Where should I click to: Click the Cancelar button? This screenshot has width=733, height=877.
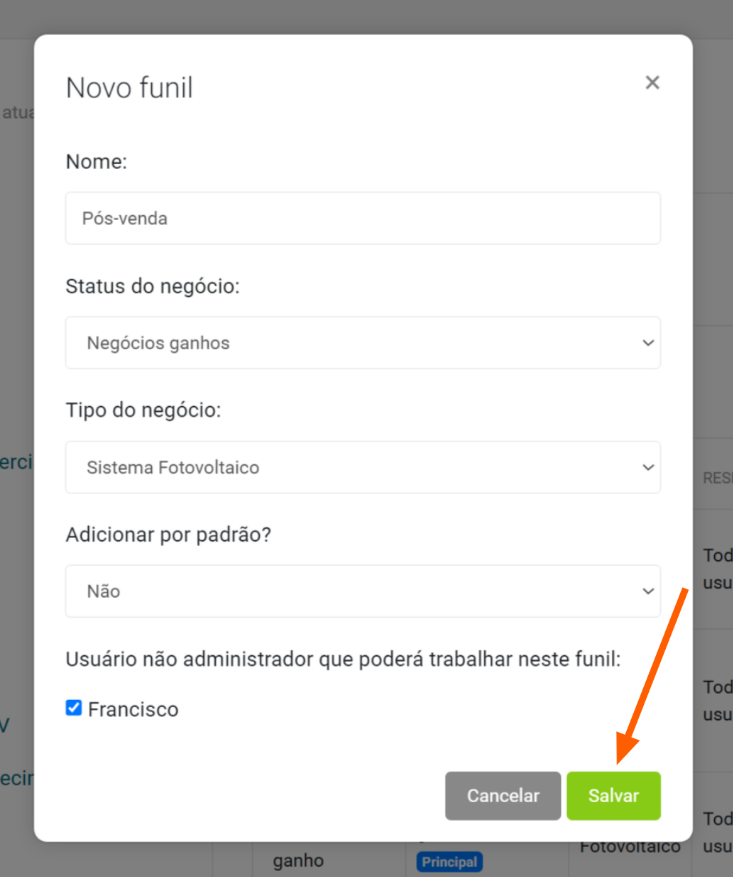point(503,796)
